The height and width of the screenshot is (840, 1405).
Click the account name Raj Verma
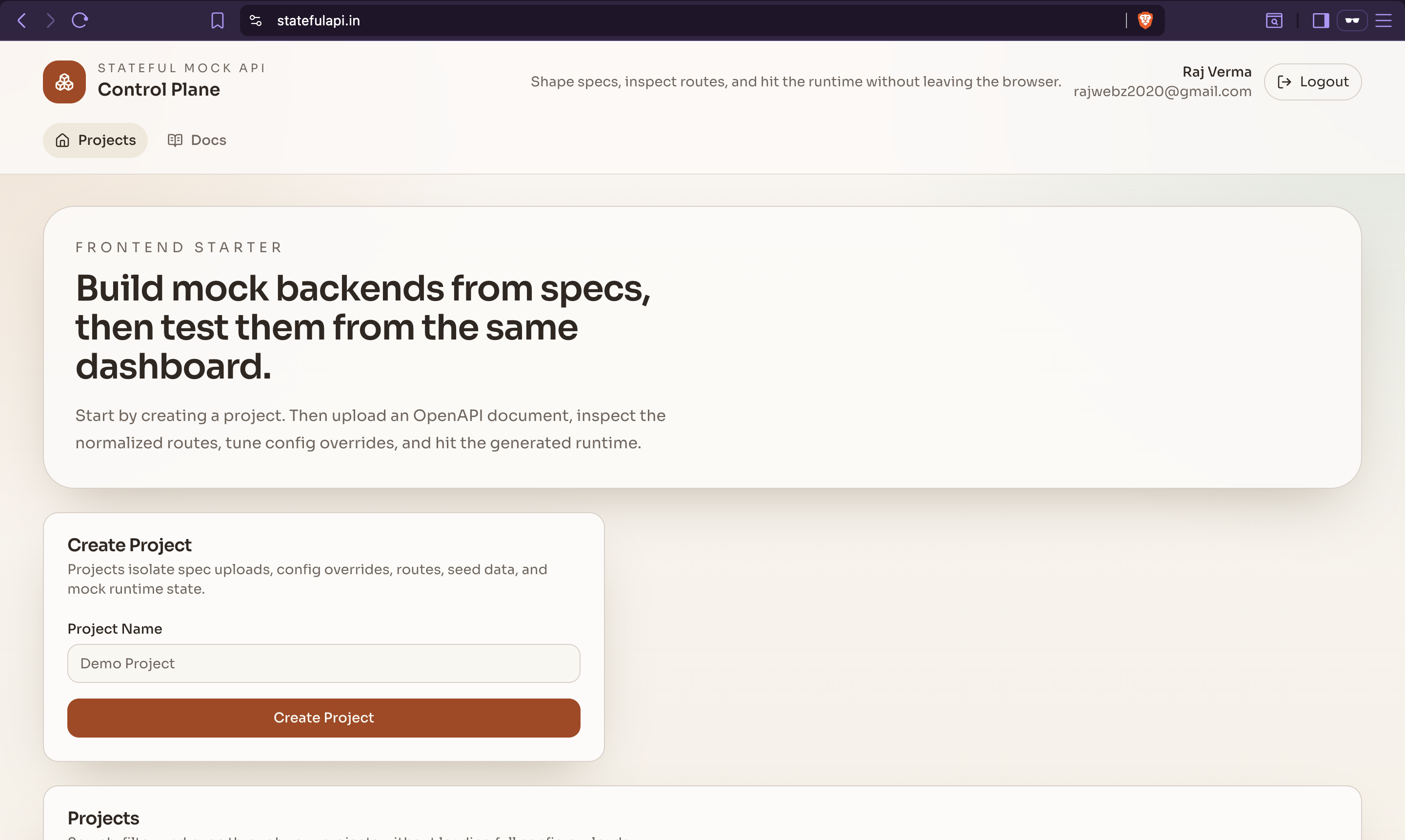(x=1217, y=71)
